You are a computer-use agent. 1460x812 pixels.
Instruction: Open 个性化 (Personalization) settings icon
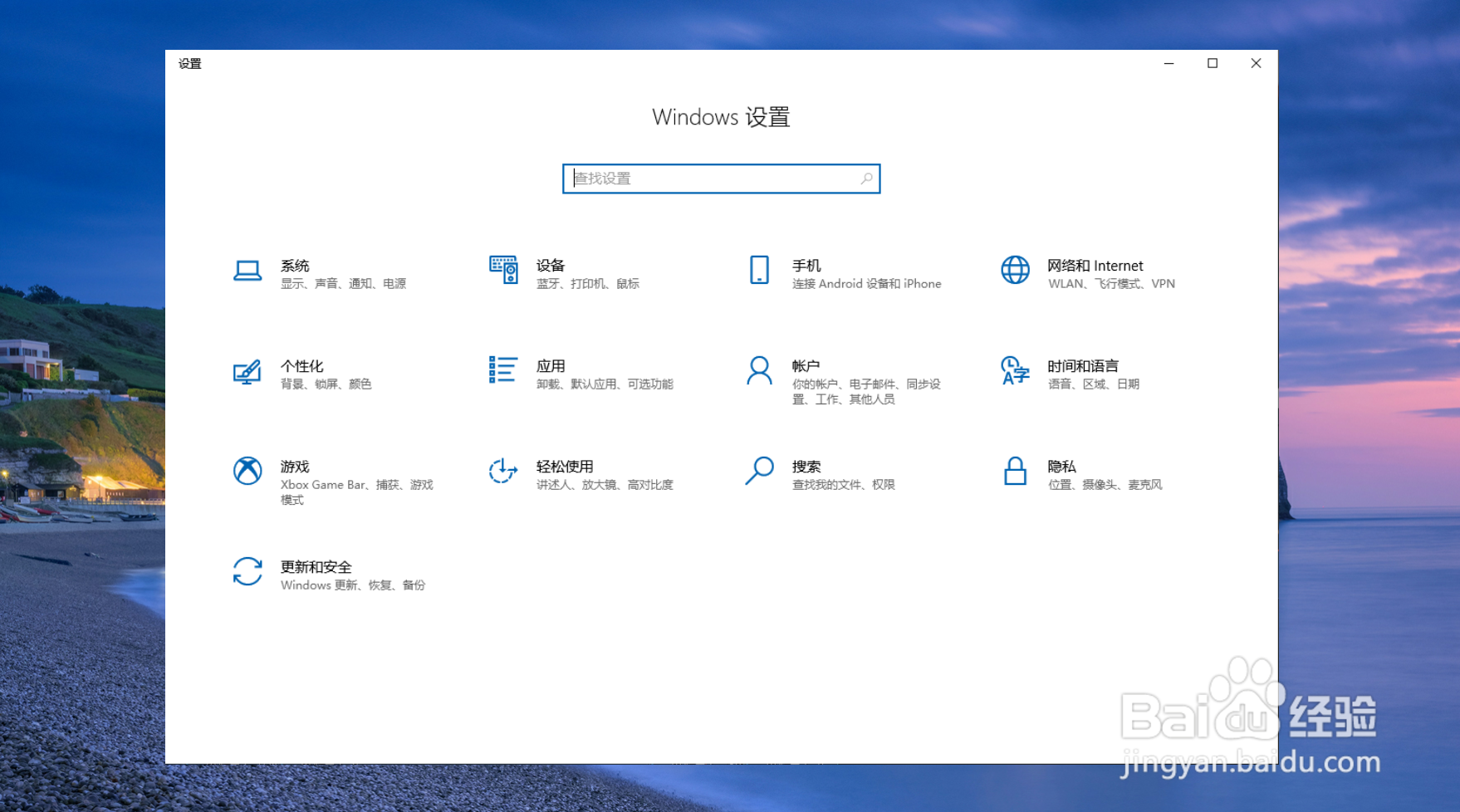click(x=247, y=373)
